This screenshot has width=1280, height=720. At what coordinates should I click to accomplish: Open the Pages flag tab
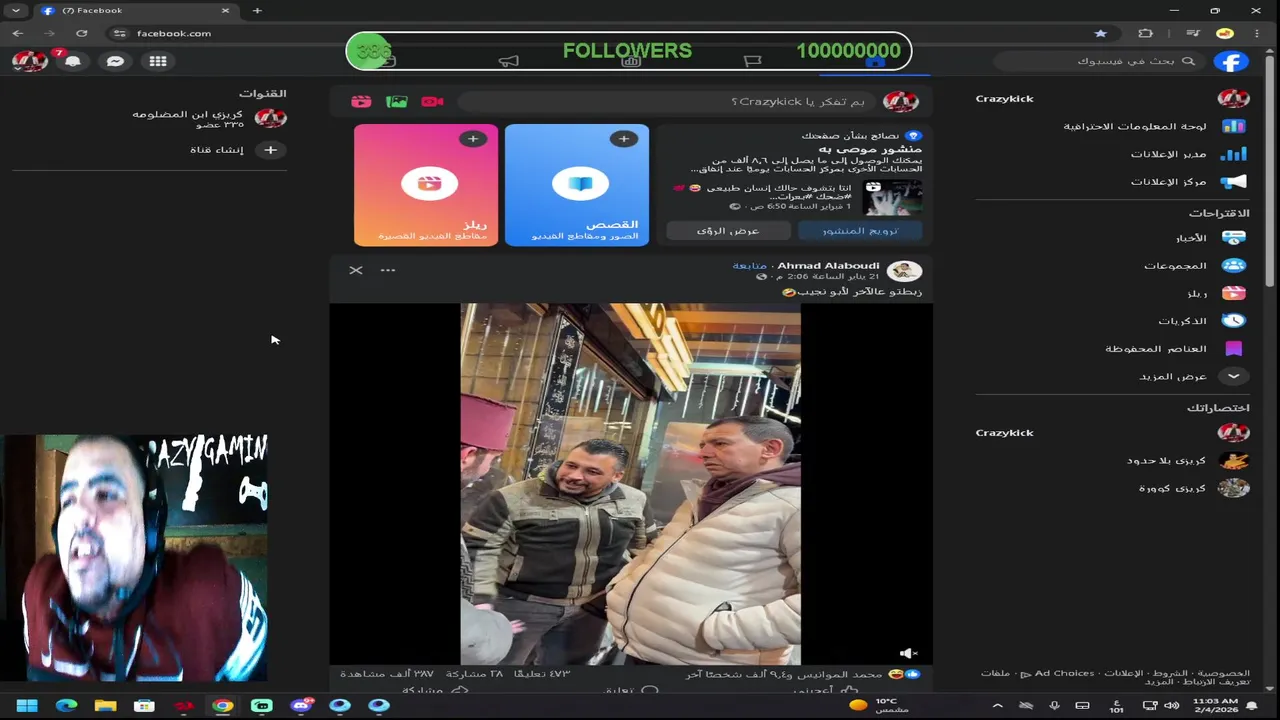pyautogui.click(x=753, y=61)
